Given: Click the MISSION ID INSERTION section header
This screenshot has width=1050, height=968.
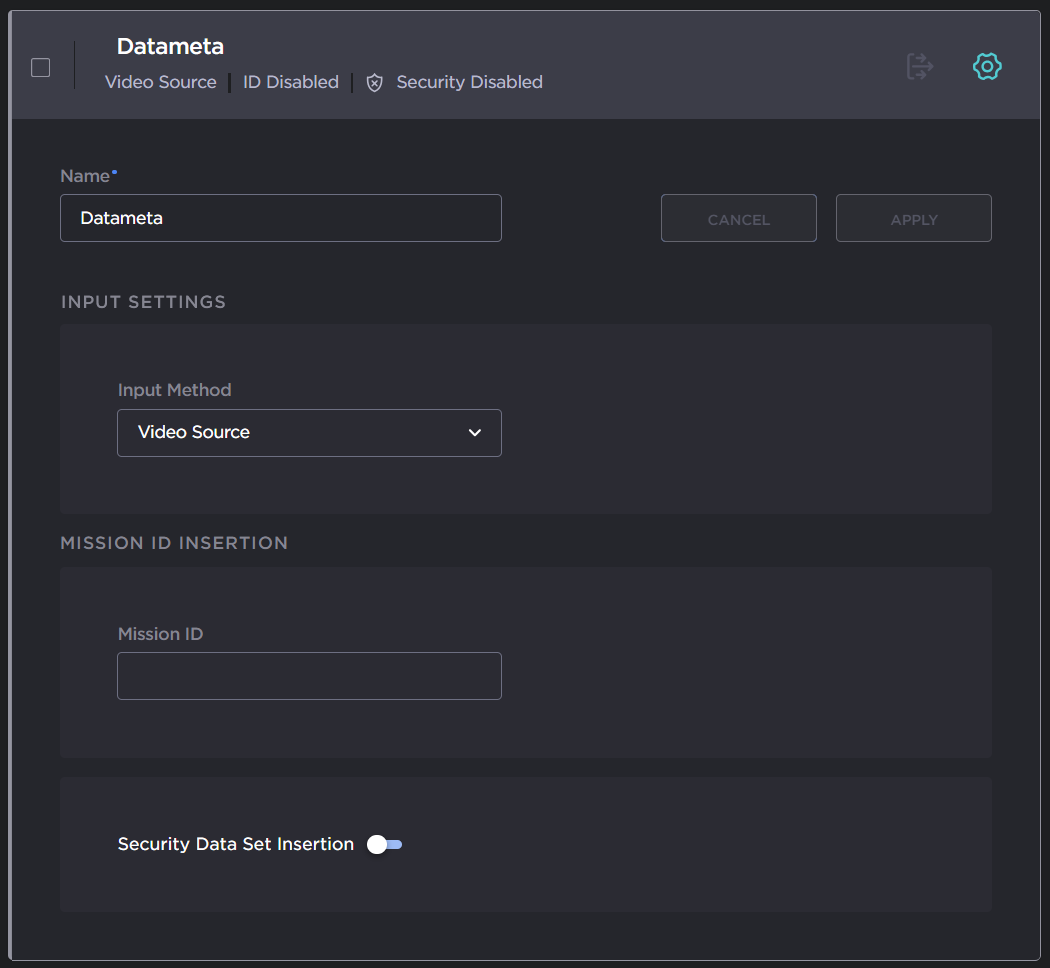Looking at the screenshot, I should (x=174, y=543).
